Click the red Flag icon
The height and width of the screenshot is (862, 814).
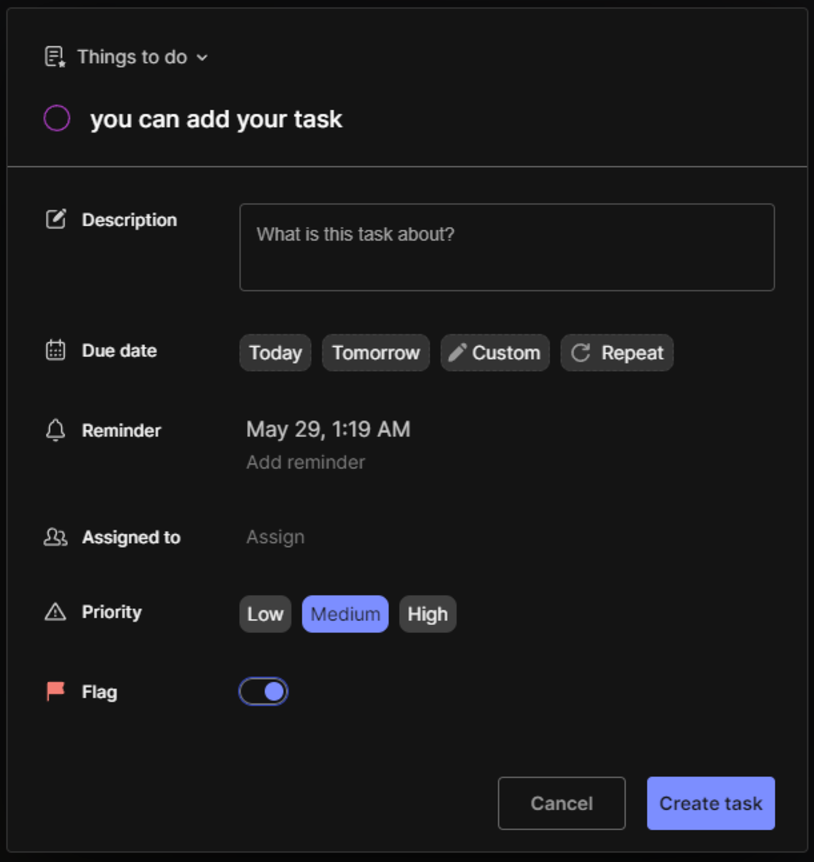tap(56, 691)
